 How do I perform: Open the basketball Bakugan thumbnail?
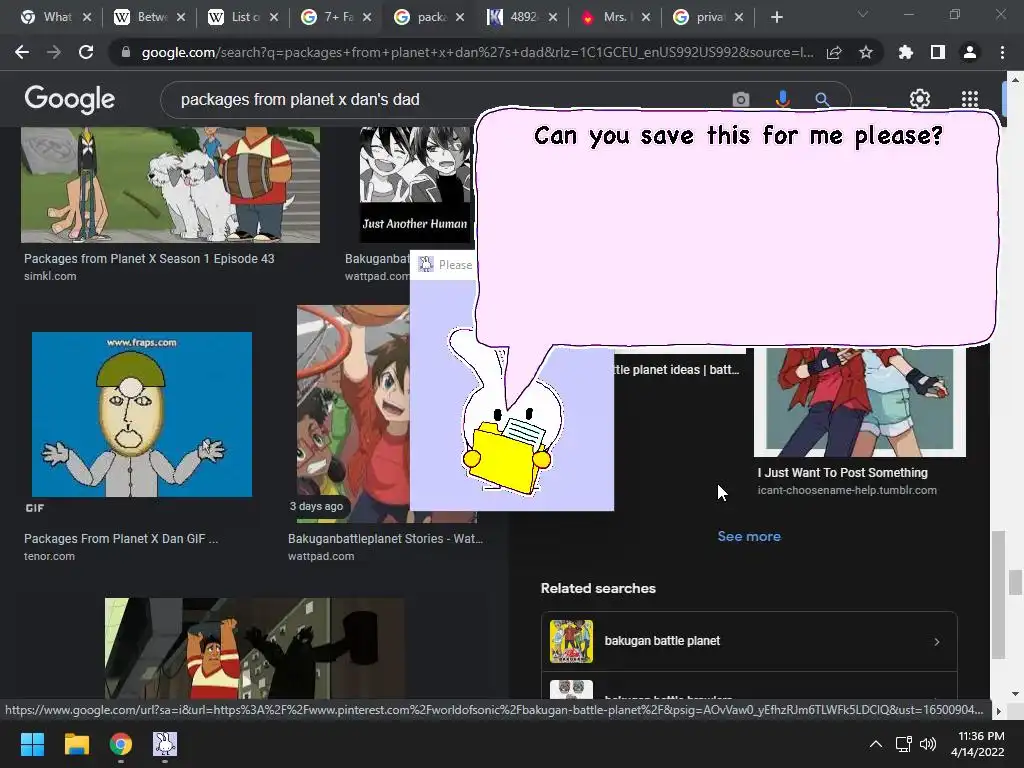pyautogui.click(x=353, y=414)
